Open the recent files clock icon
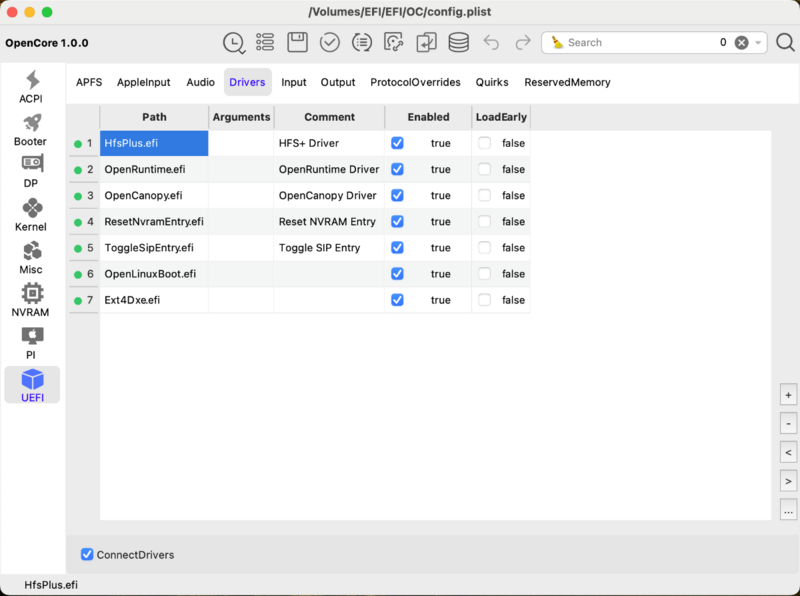The image size is (800, 596). 233,42
